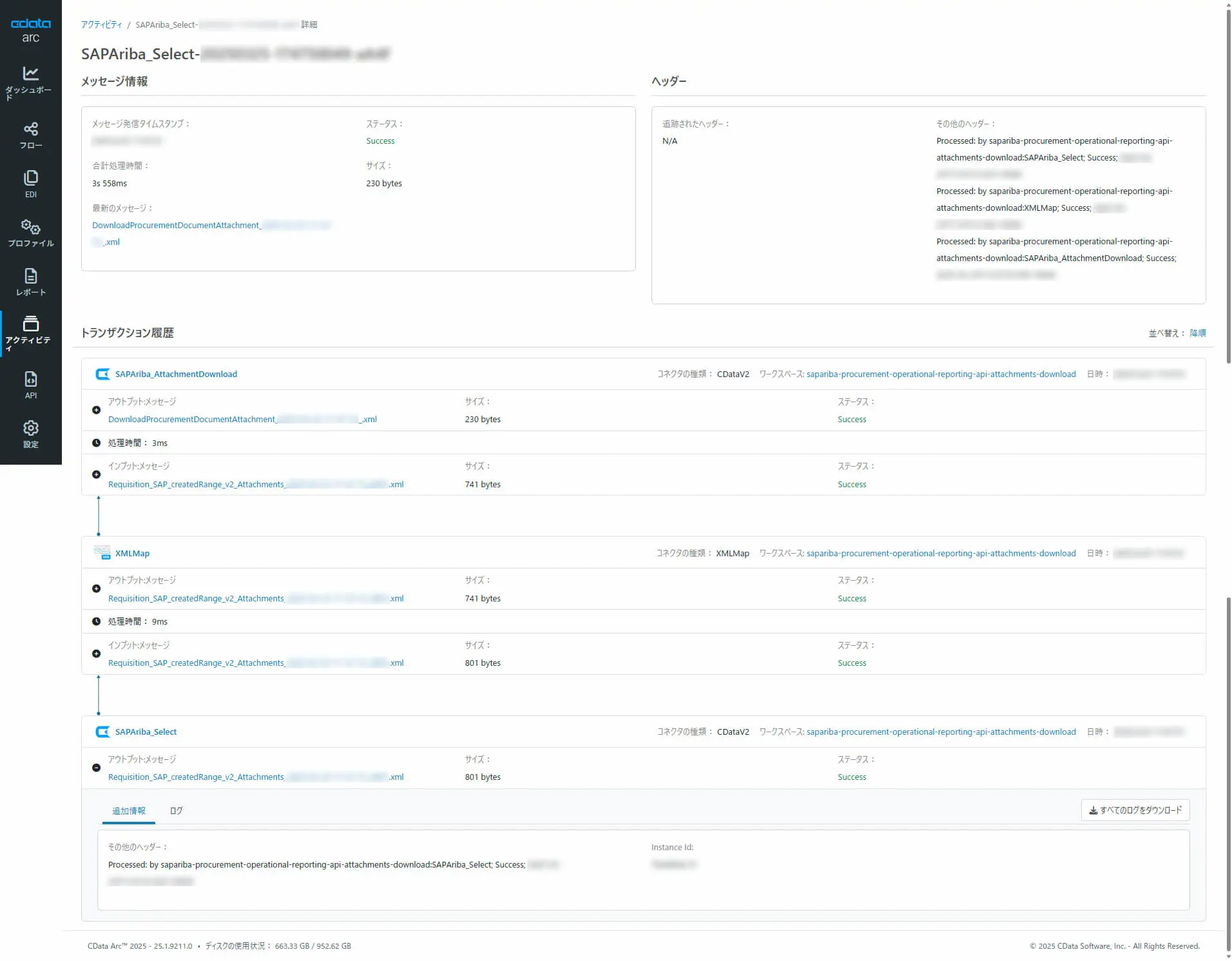Click the SAPAriba_Select connector icon
The image size is (1232, 961).
pos(102,732)
